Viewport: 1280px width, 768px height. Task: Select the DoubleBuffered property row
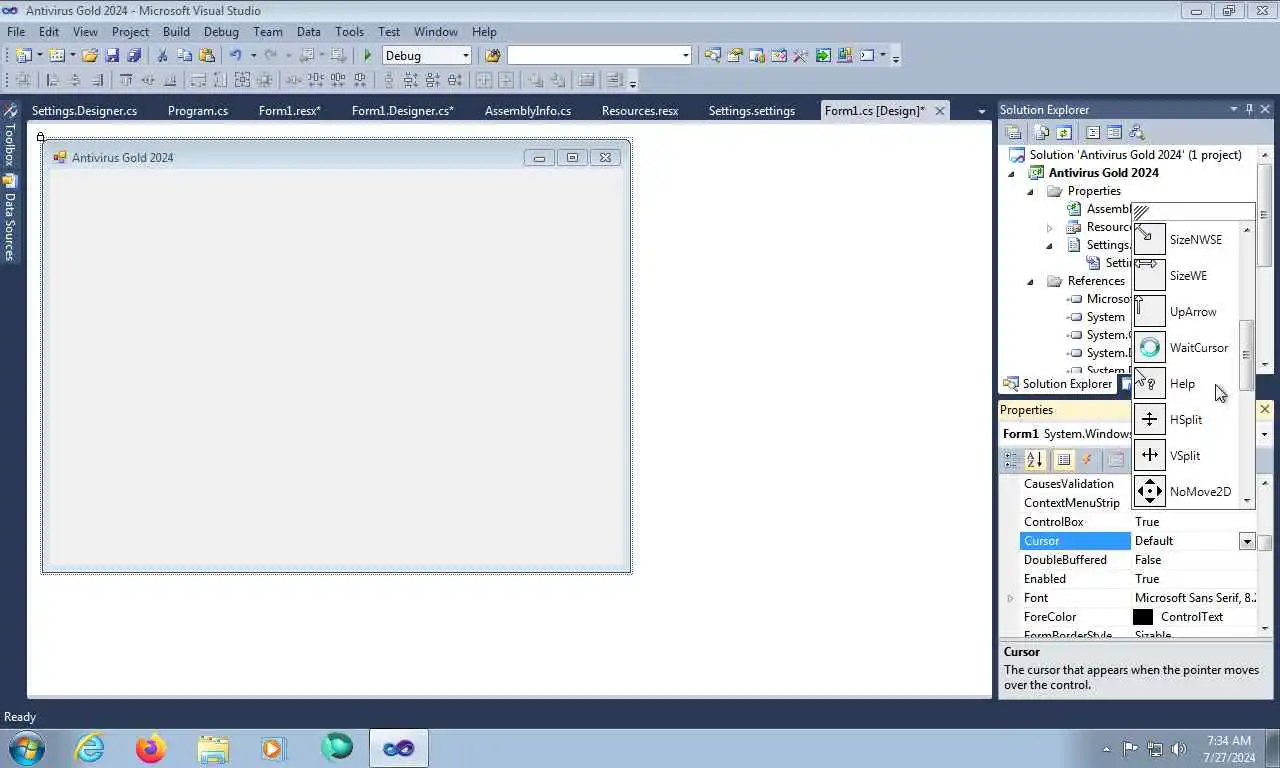(x=1138, y=560)
